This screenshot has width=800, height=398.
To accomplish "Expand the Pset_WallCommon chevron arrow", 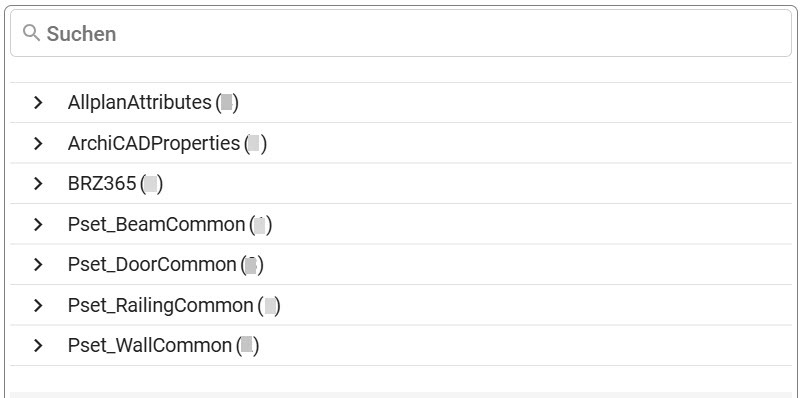I will click(x=38, y=346).
